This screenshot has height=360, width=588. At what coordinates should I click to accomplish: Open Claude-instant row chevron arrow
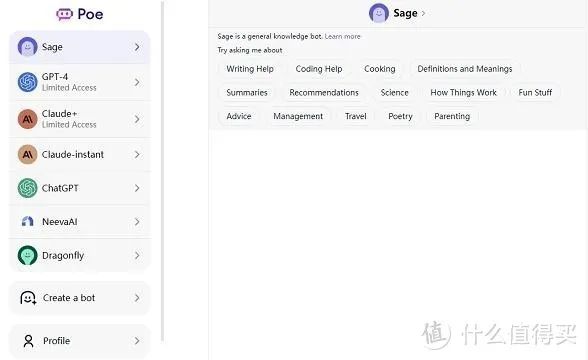pos(137,154)
